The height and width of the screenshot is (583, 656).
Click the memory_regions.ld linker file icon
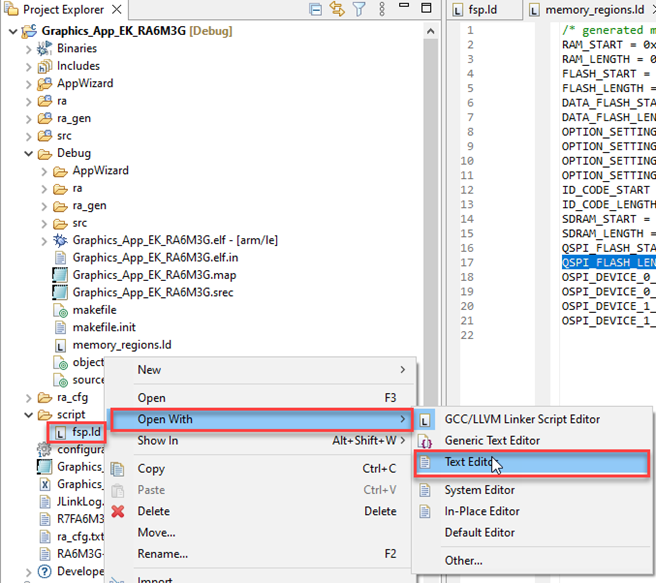60,345
